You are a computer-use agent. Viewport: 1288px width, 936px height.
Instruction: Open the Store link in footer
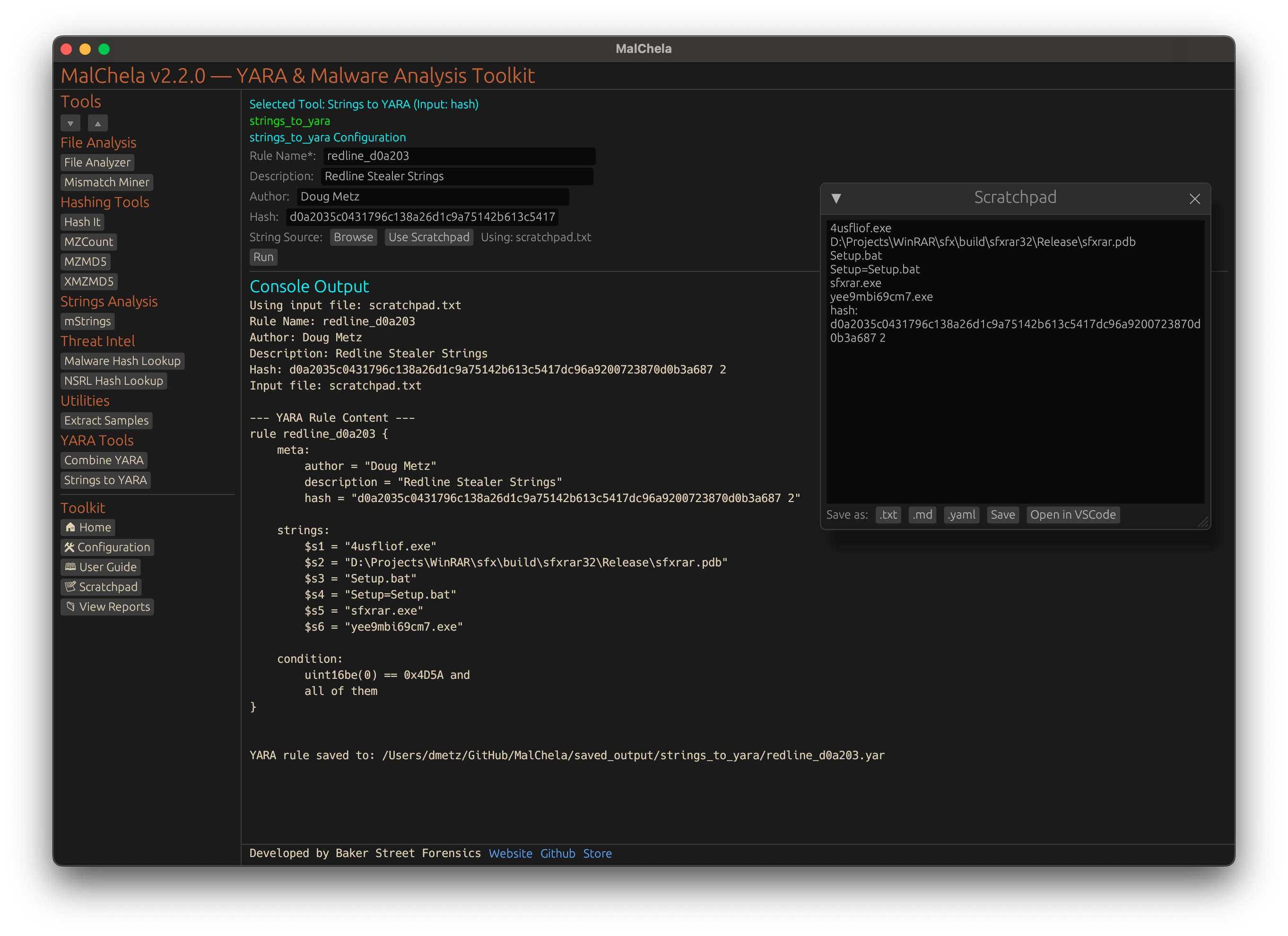coord(598,854)
